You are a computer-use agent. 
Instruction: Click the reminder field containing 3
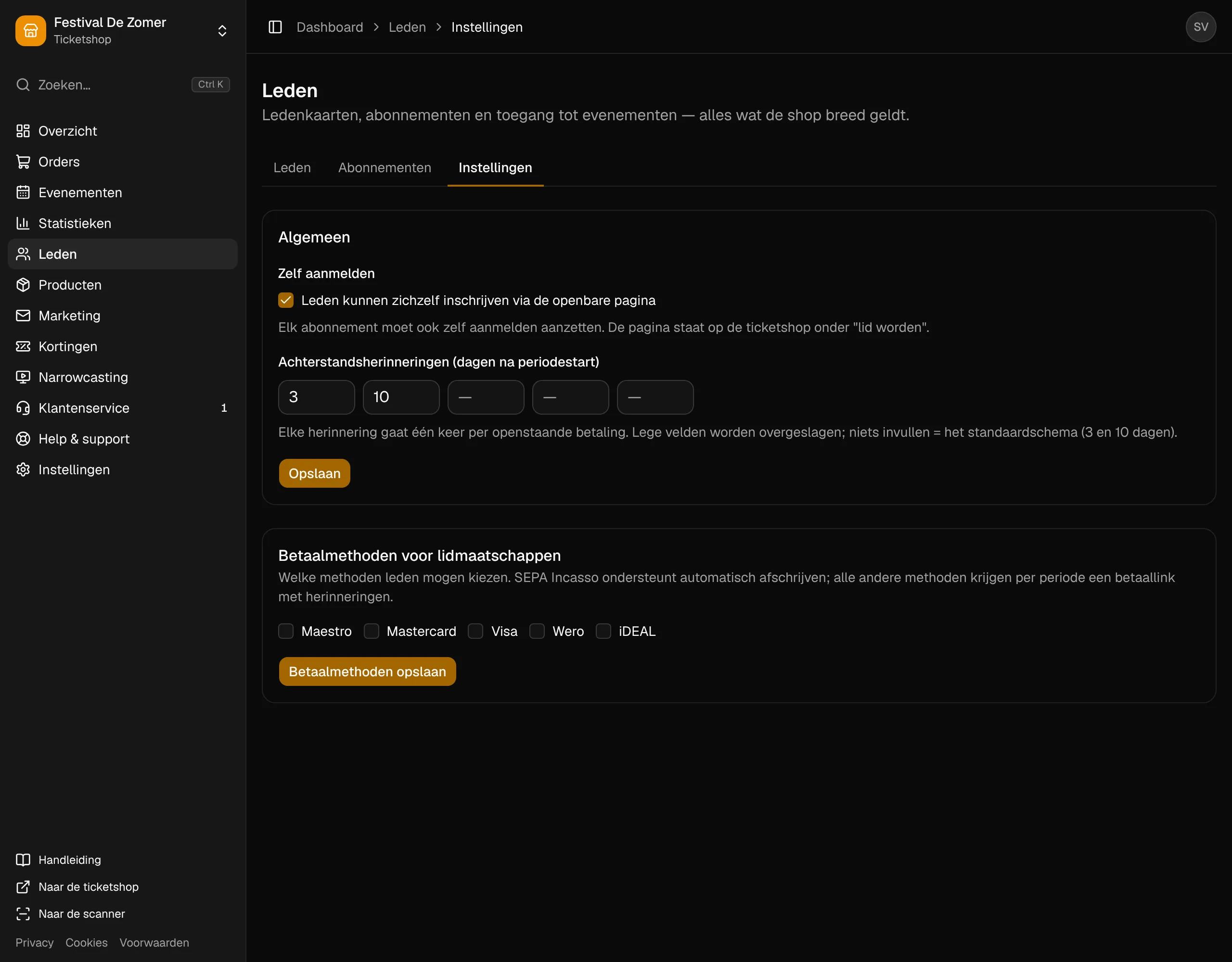(x=317, y=397)
